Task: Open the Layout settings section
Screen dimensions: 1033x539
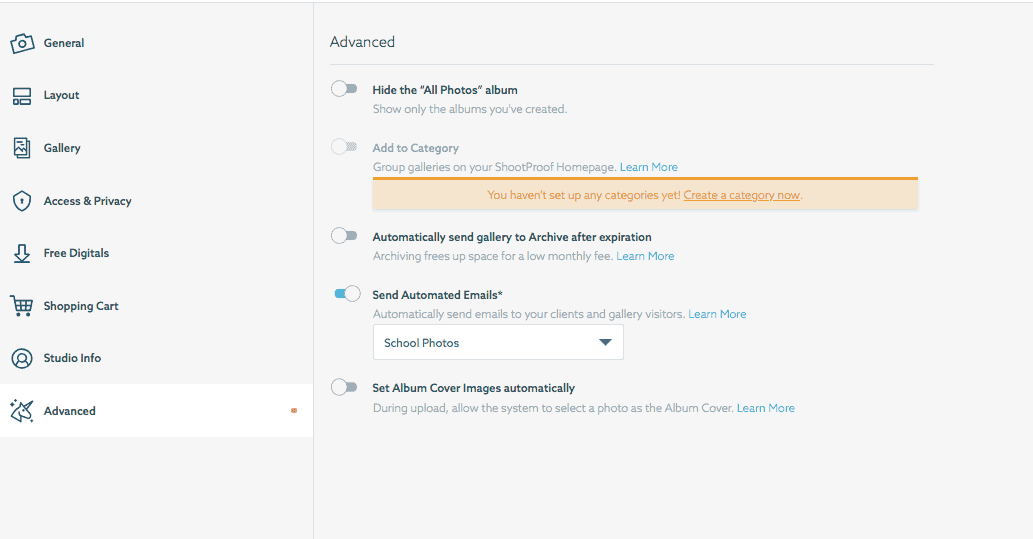Action: 156,96
